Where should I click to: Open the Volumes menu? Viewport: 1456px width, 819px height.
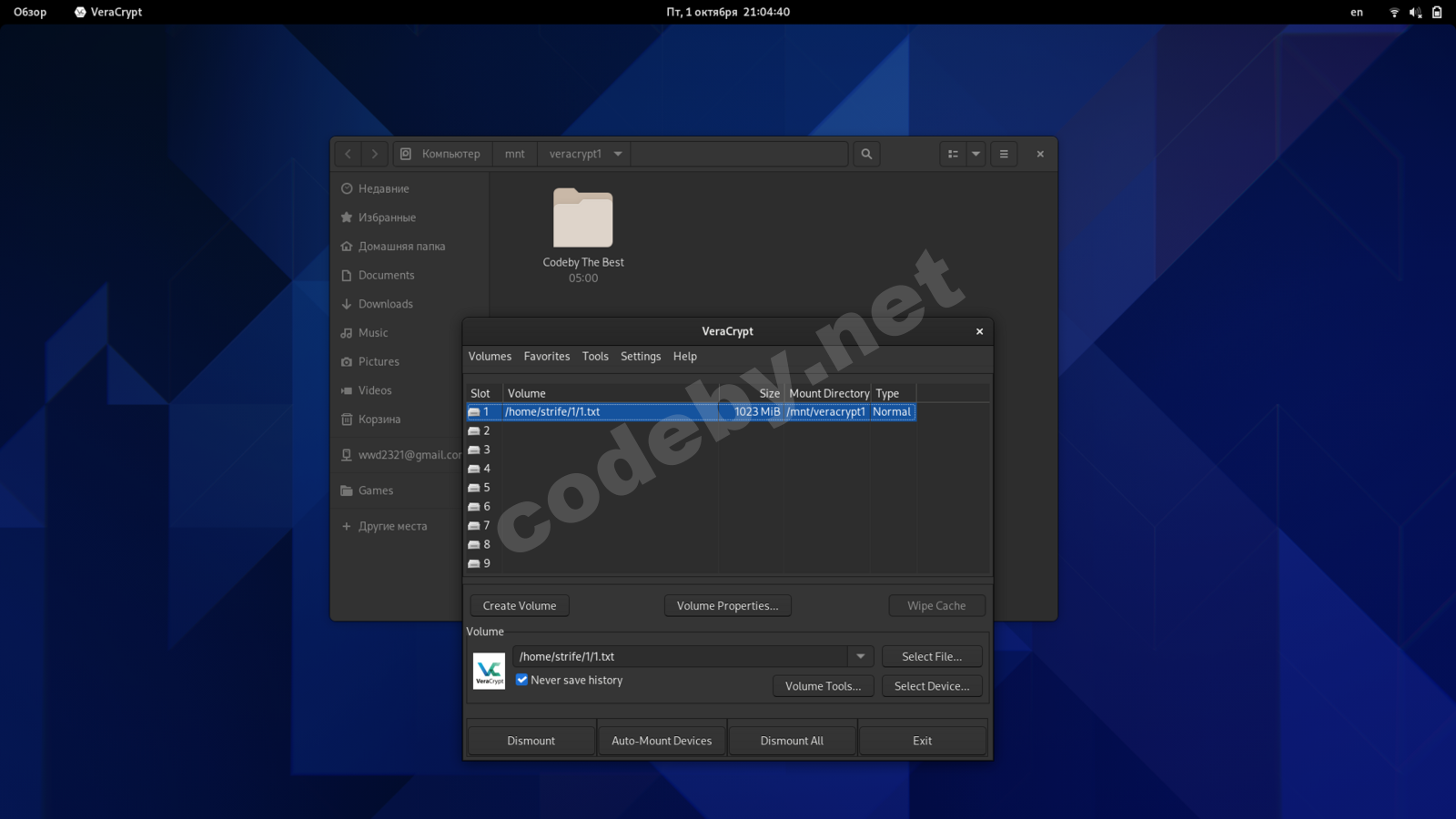490,357
